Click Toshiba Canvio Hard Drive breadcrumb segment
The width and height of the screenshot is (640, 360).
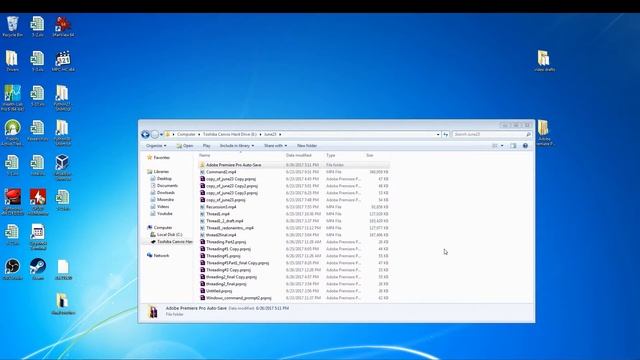click(230, 134)
